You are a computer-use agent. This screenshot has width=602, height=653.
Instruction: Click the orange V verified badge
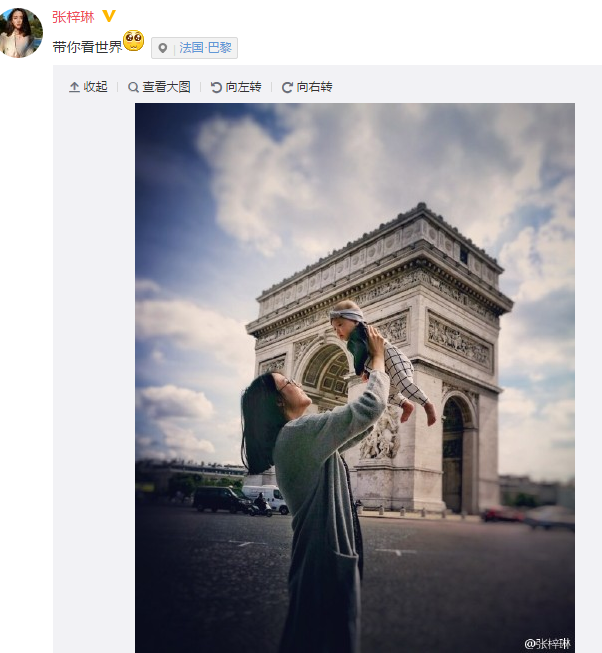109,16
